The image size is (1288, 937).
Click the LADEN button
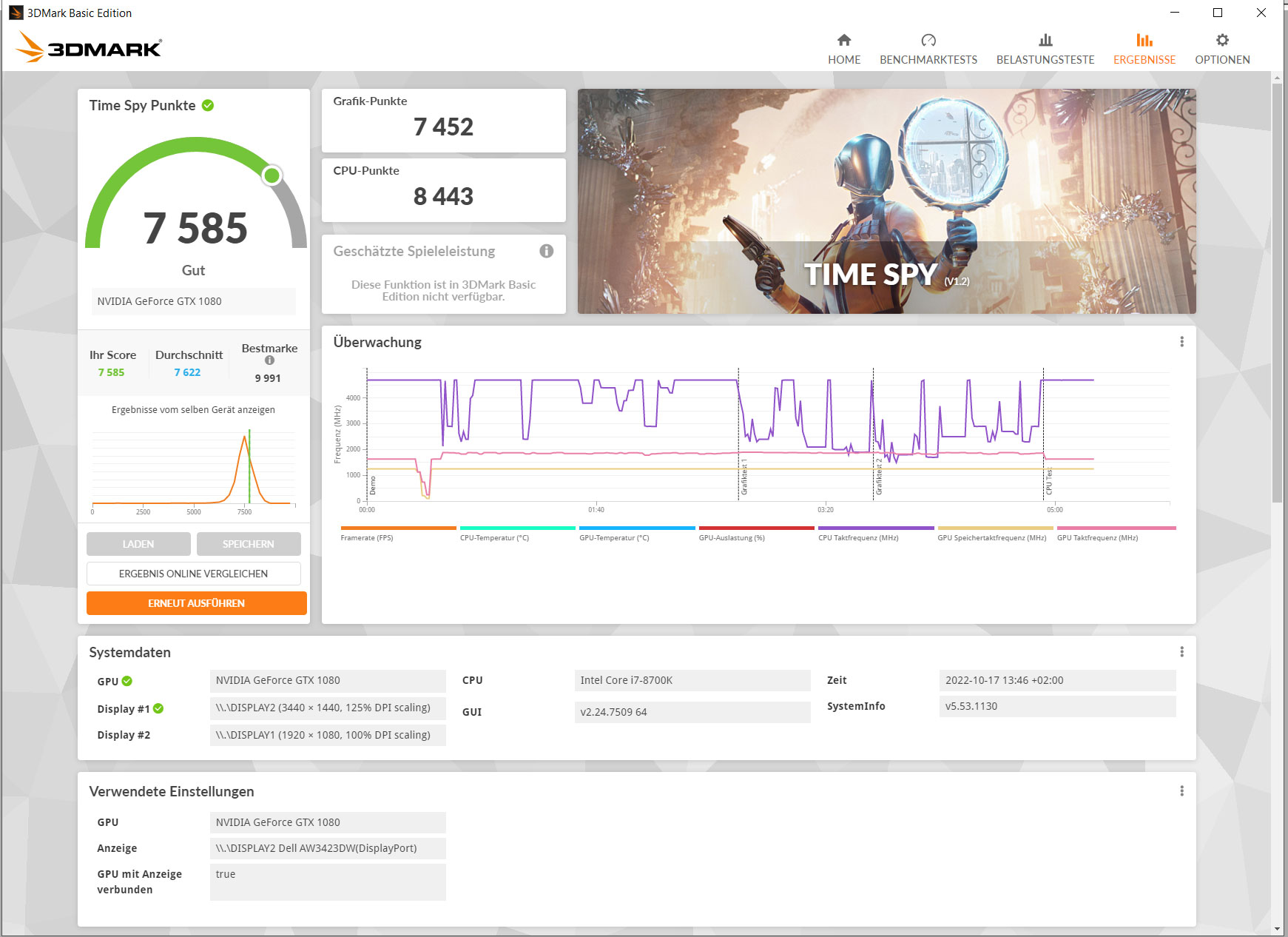point(138,544)
